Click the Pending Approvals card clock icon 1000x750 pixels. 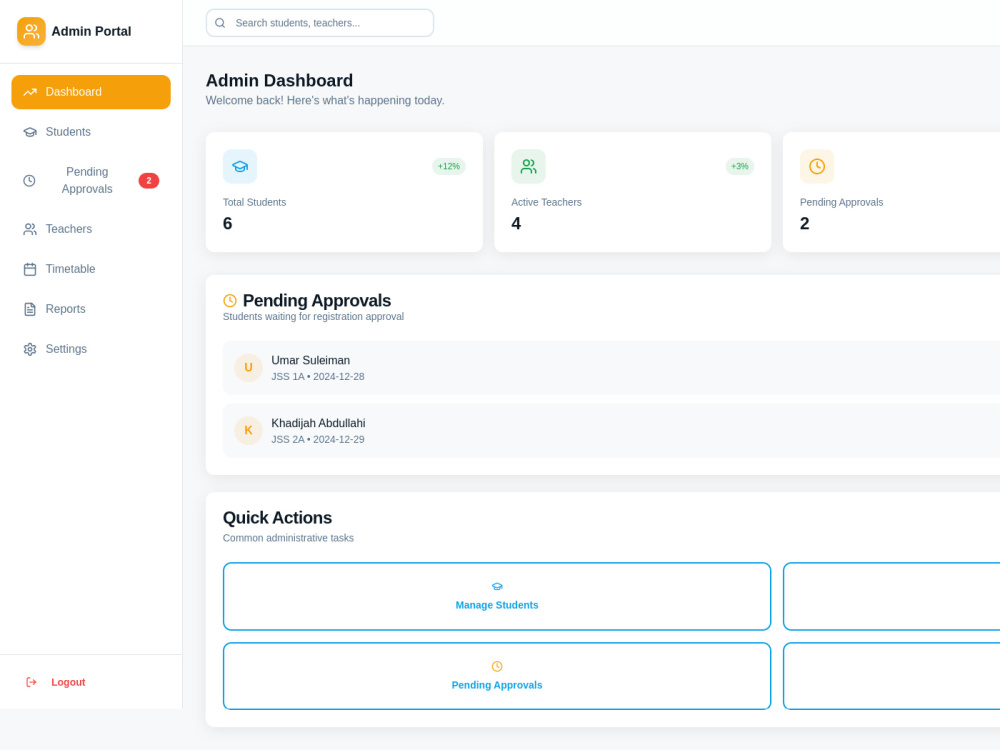click(817, 166)
